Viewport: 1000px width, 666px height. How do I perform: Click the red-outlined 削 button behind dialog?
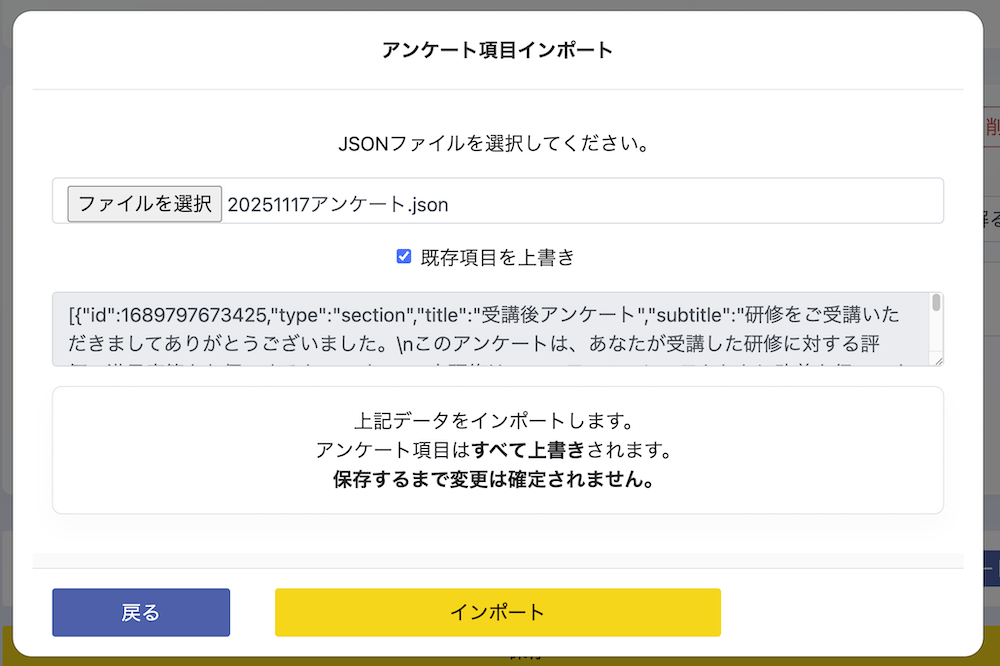pyautogui.click(x=991, y=128)
